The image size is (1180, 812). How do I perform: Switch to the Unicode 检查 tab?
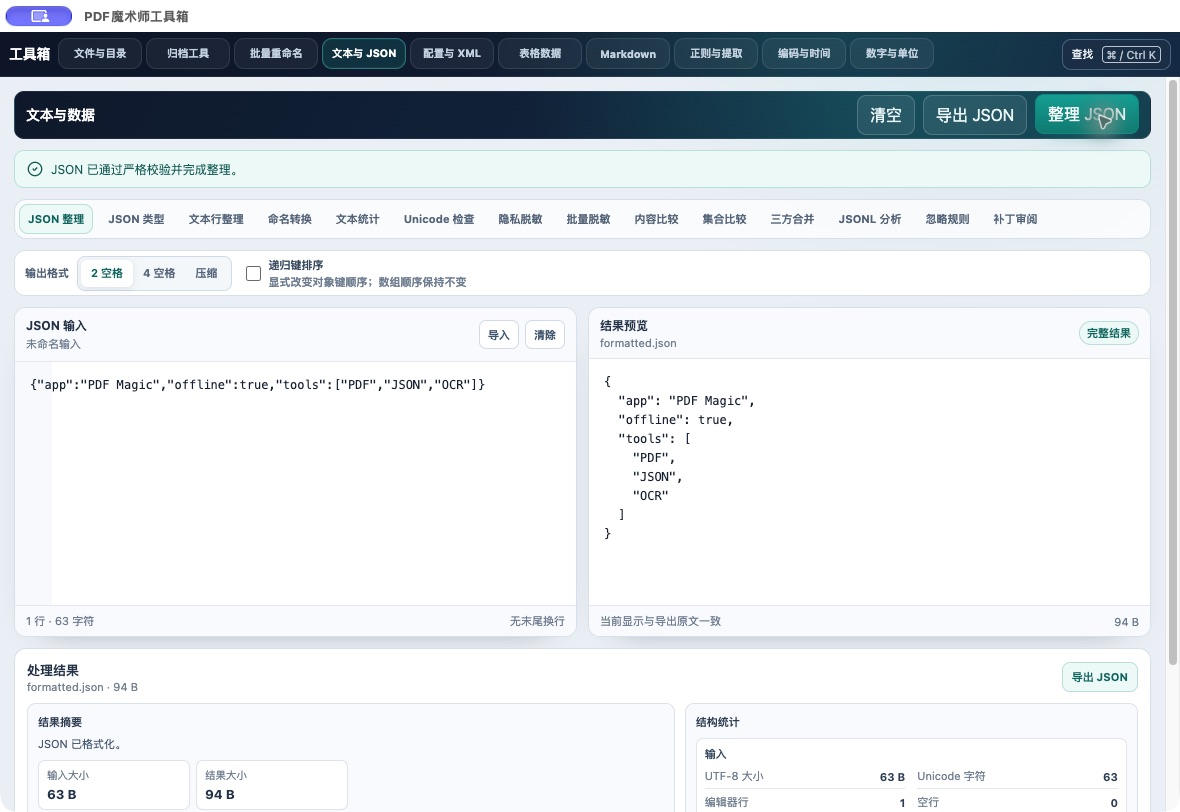pos(439,219)
